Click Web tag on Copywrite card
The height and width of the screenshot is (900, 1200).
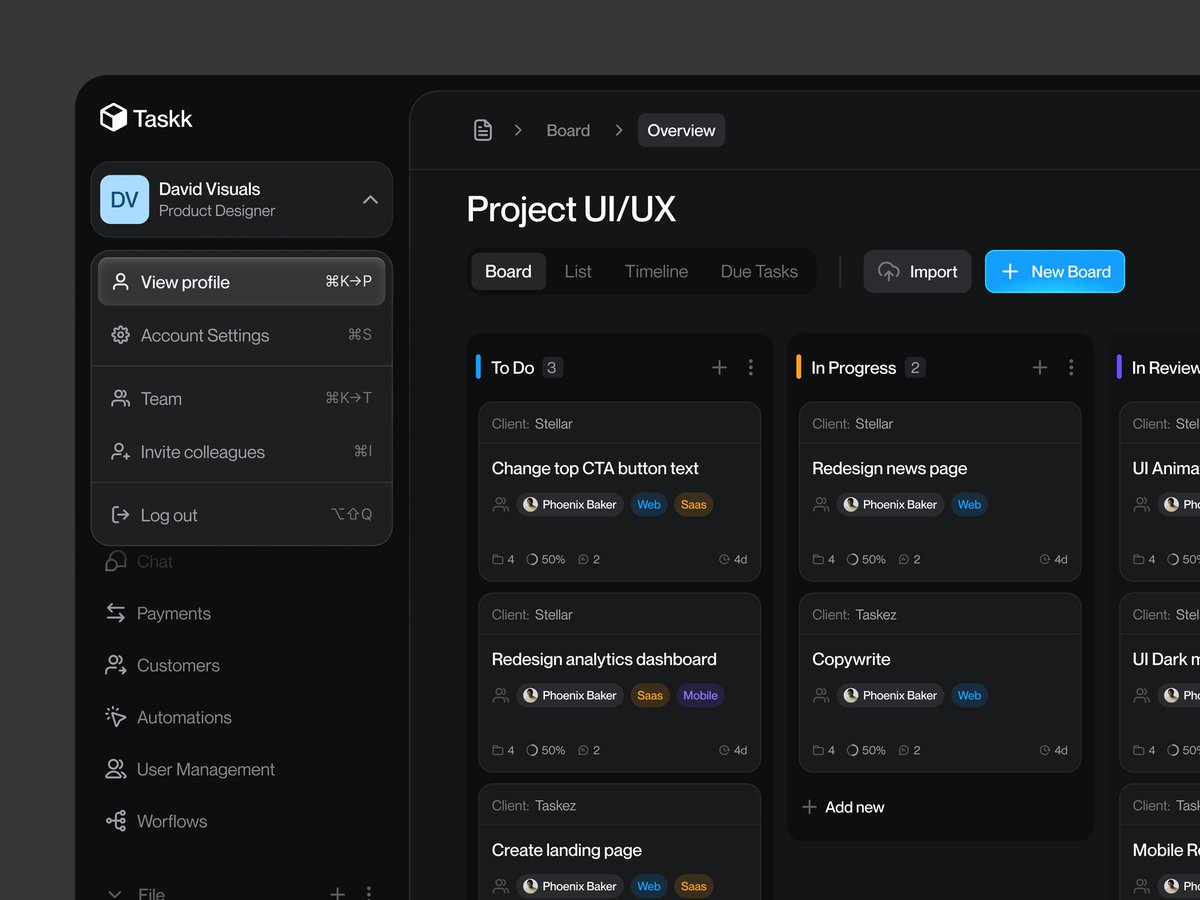[x=969, y=695]
